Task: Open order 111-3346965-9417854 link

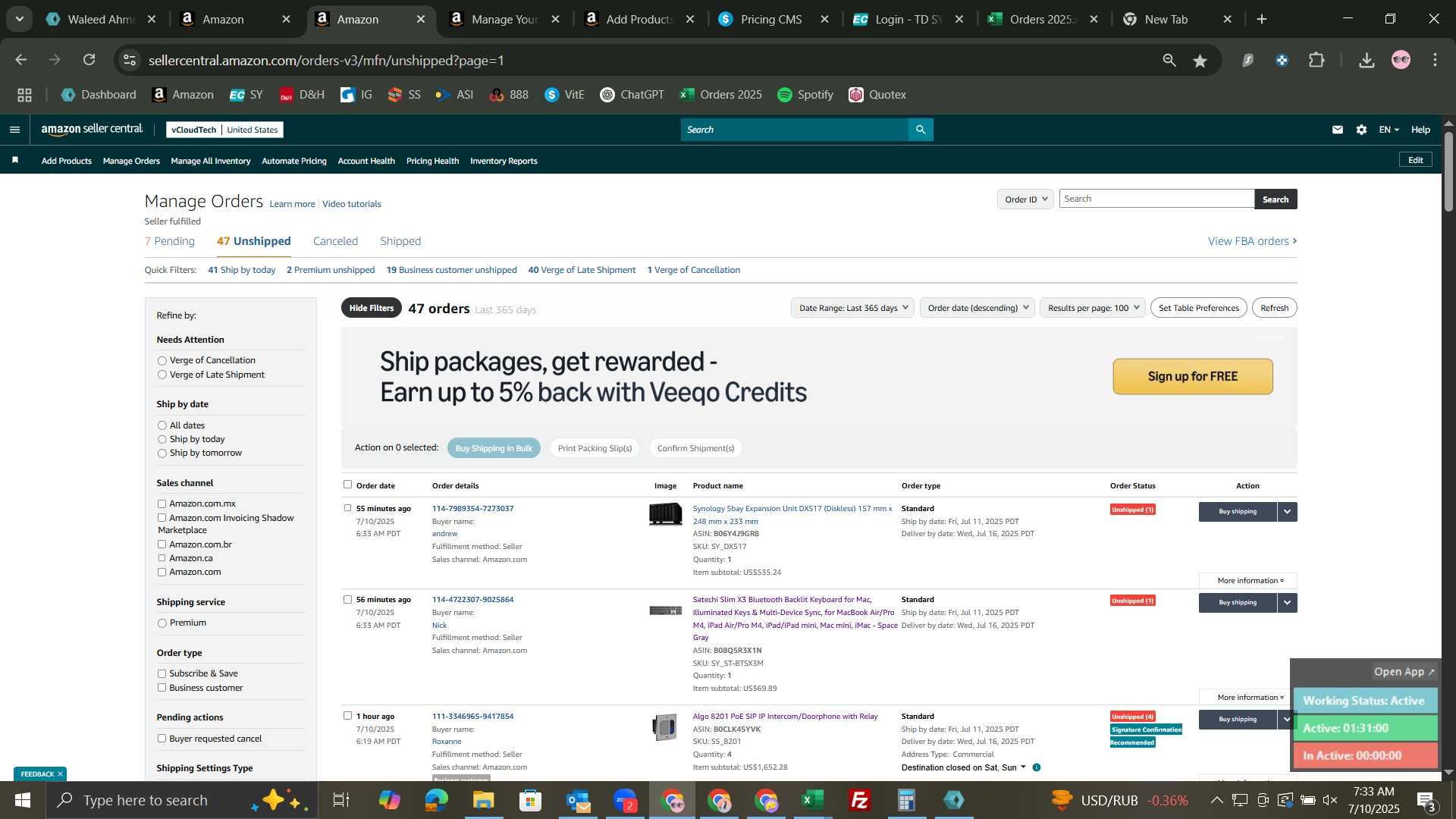Action: point(472,717)
